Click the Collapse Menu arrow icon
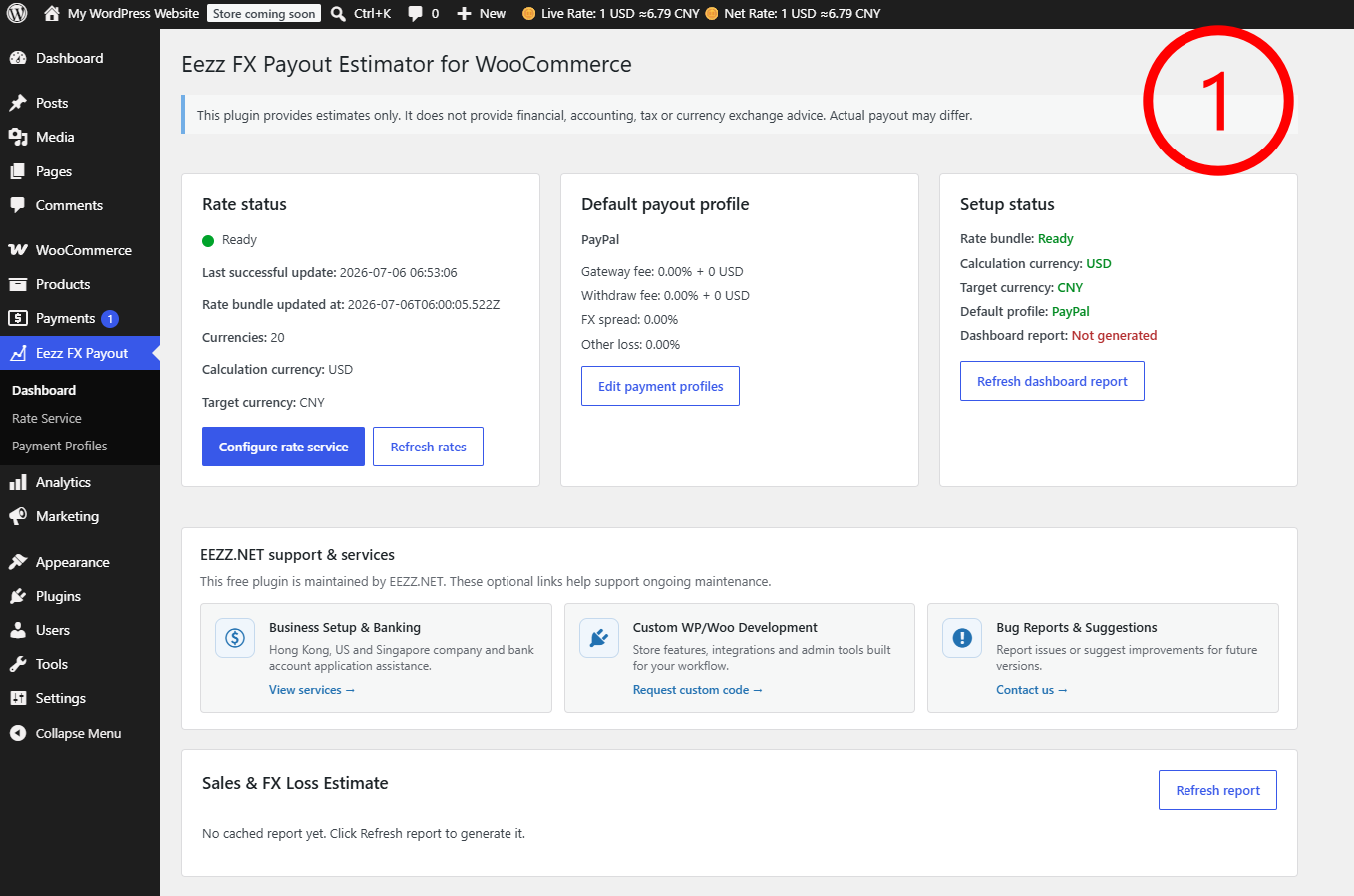Image resolution: width=1354 pixels, height=896 pixels. 18,733
